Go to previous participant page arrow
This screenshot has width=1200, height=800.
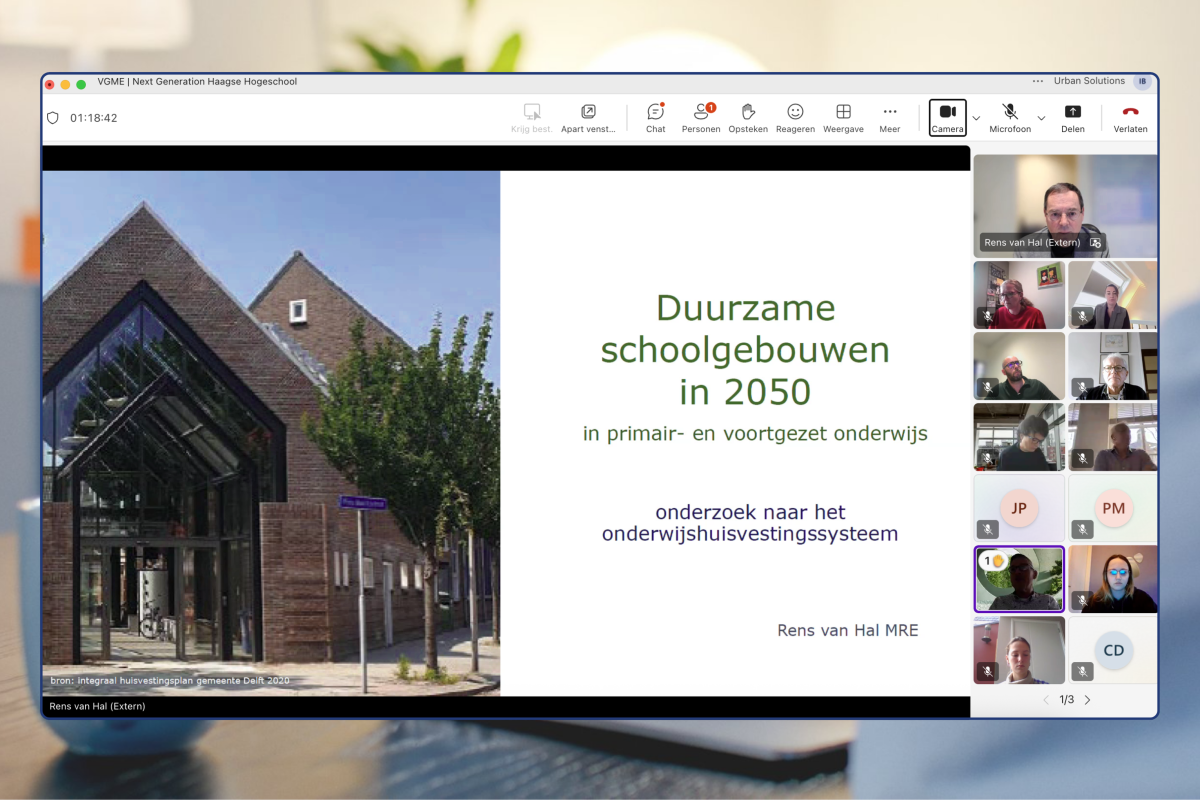tap(1046, 700)
